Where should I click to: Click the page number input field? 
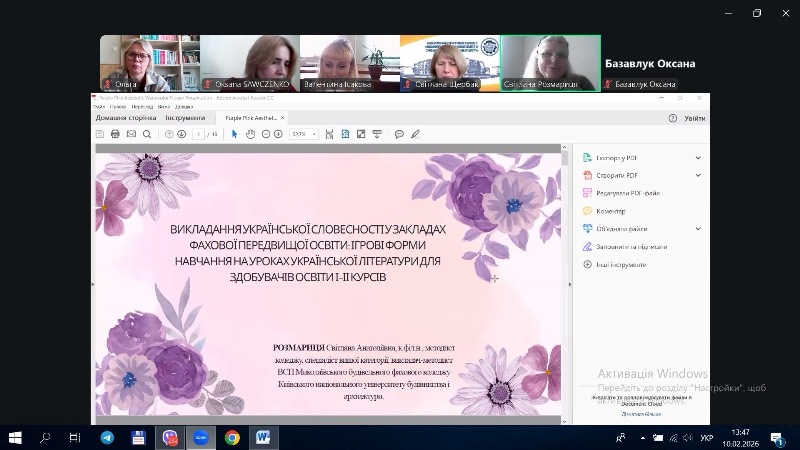point(199,134)
